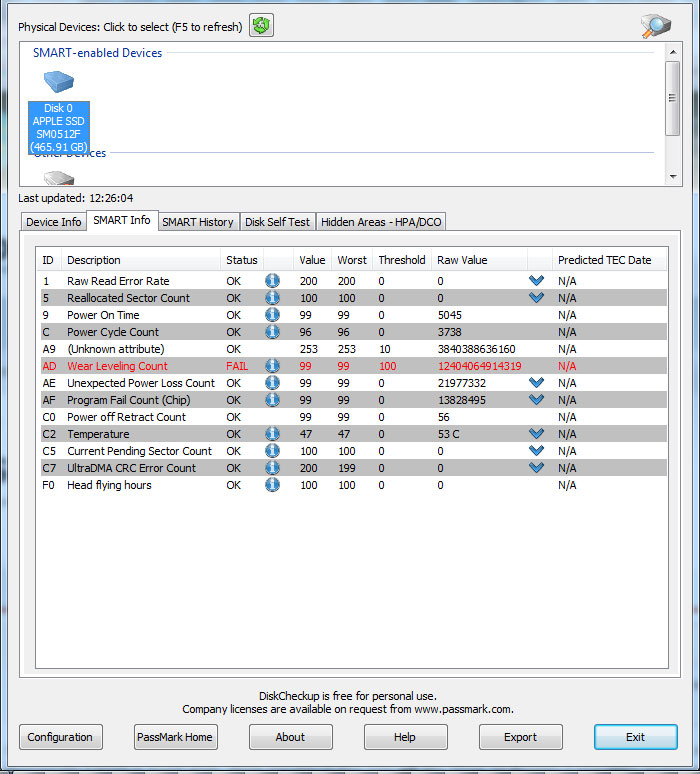
Task: Click raw value 3738 for Power Cycle Count
Action: (450, 332)
